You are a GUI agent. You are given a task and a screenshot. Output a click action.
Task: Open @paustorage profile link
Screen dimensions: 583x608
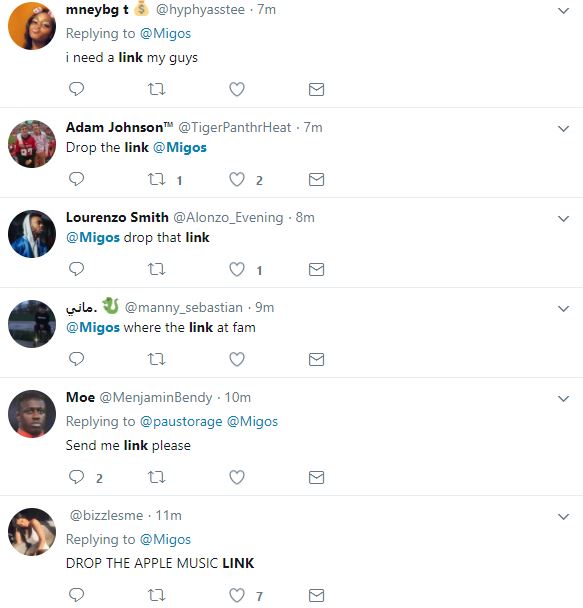coord(181,421)
